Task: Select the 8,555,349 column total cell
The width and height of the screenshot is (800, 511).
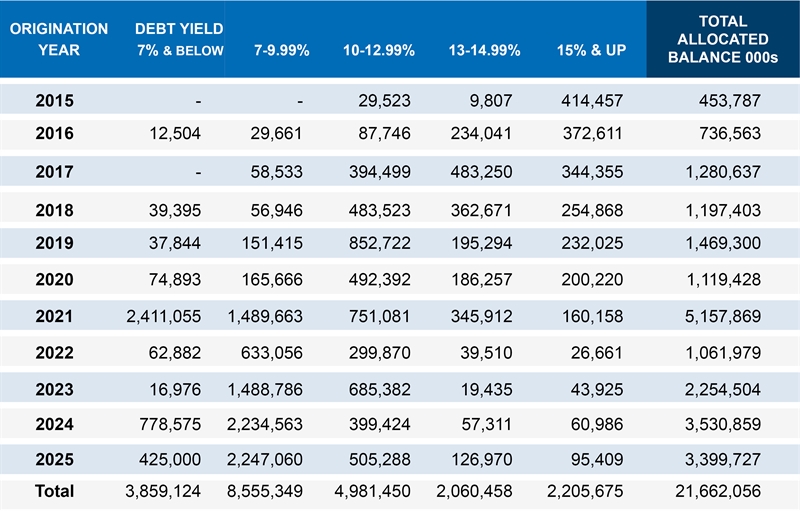Action: click(264, 491)
